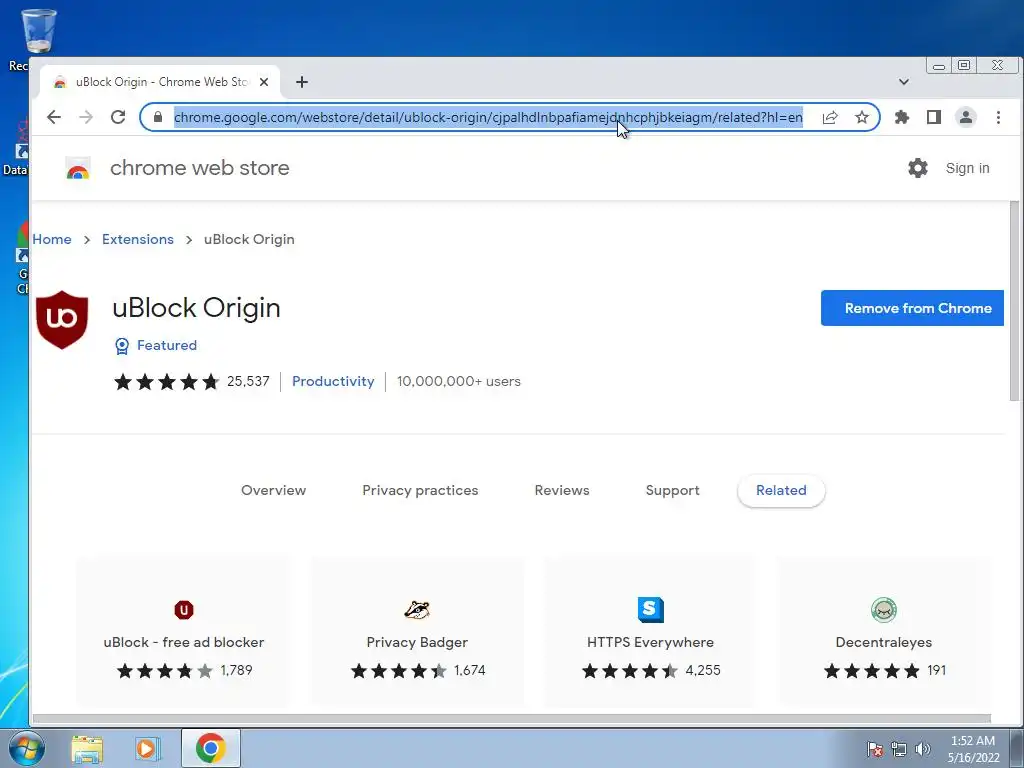Open the uBlock - free ad blocker card
This screenshot has height=768, width=1024.
click(x=184, y=632)
